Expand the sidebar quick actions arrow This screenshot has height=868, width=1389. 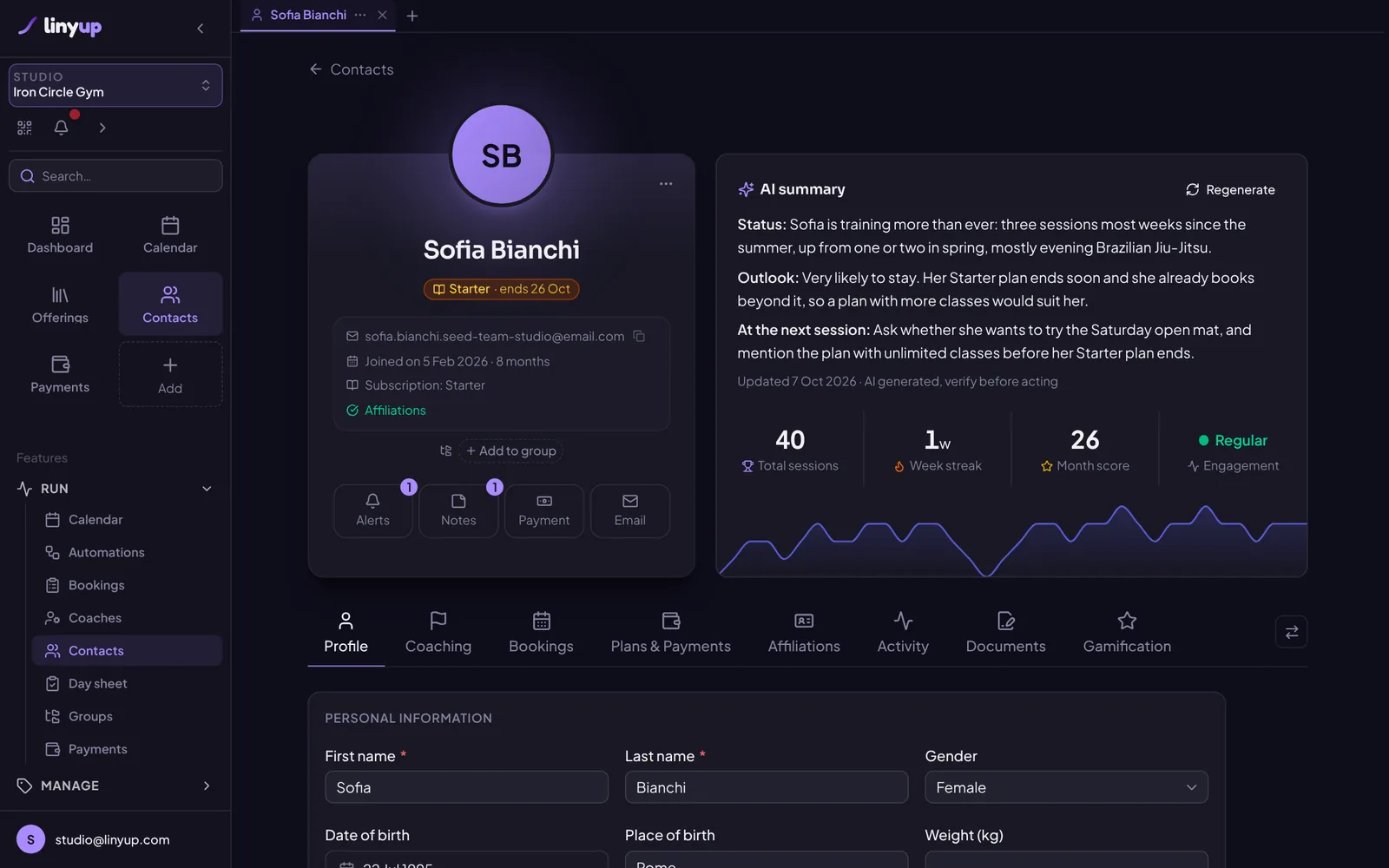(102, 128)
